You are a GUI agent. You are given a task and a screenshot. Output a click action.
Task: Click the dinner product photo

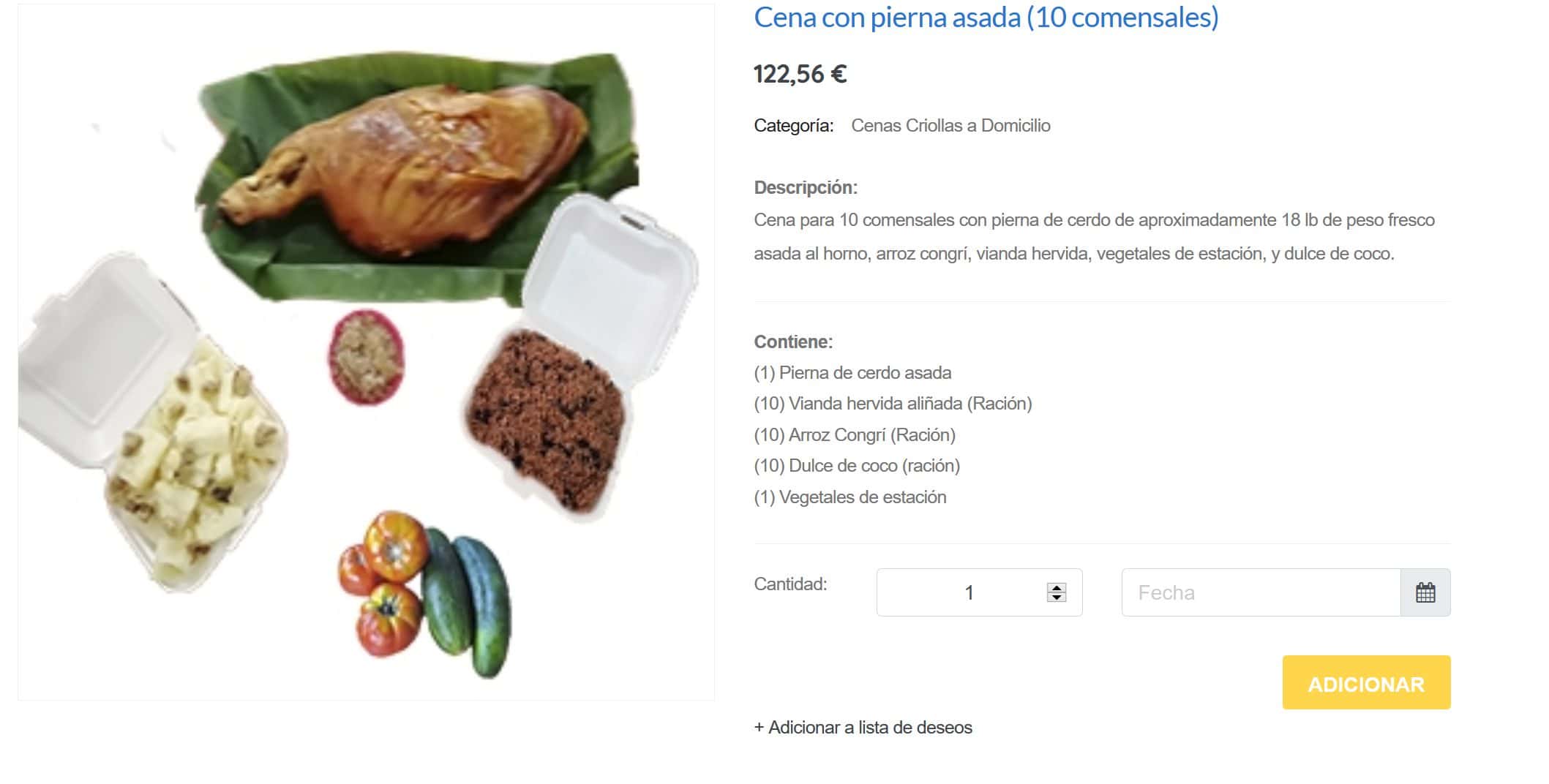tap(366, 352)
